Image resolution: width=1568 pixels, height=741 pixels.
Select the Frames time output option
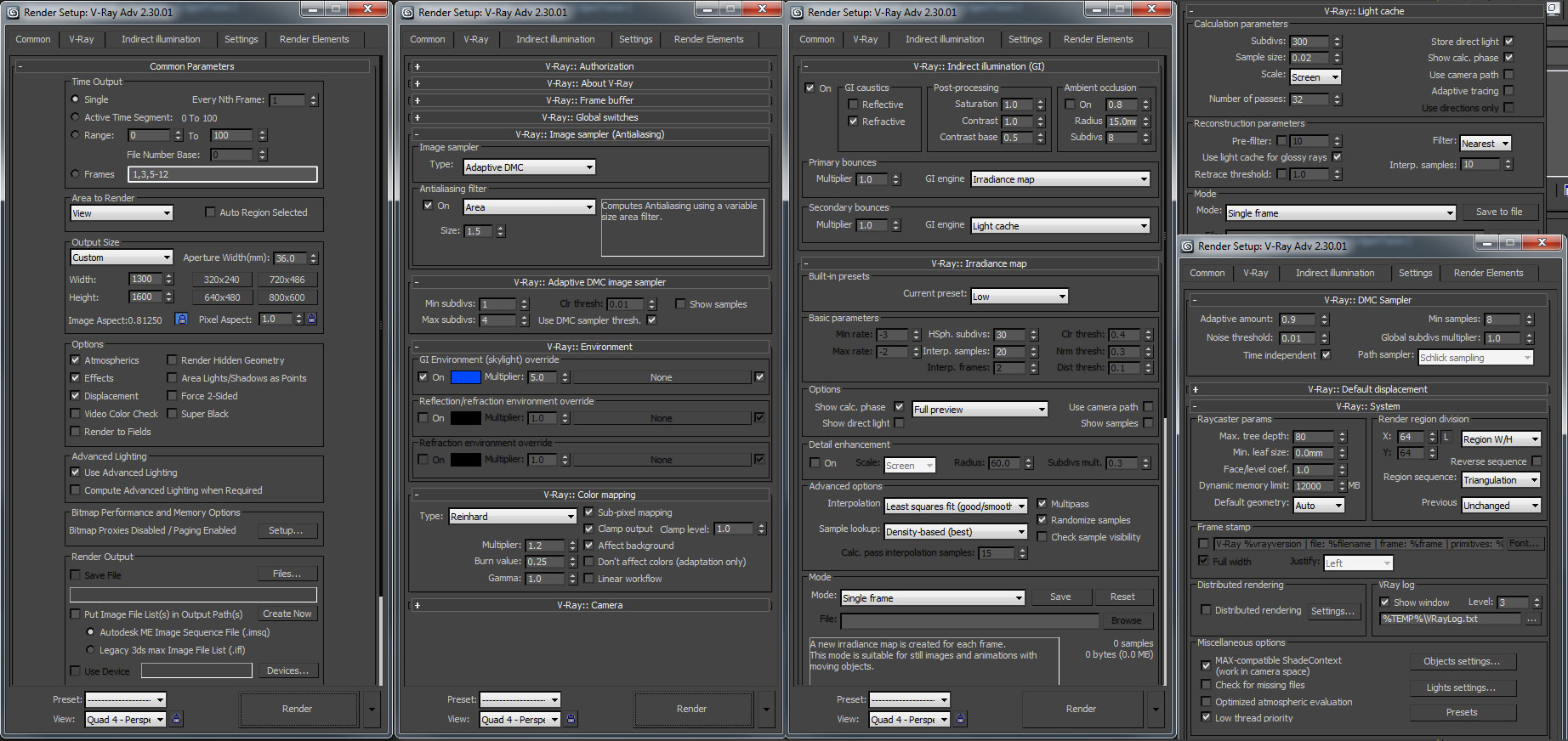(75, 174)
